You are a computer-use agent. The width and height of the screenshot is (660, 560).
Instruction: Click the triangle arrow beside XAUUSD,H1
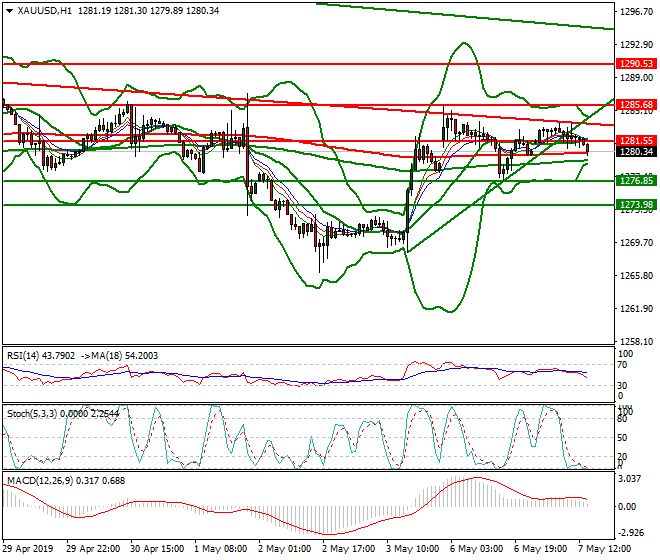(10, 11)
